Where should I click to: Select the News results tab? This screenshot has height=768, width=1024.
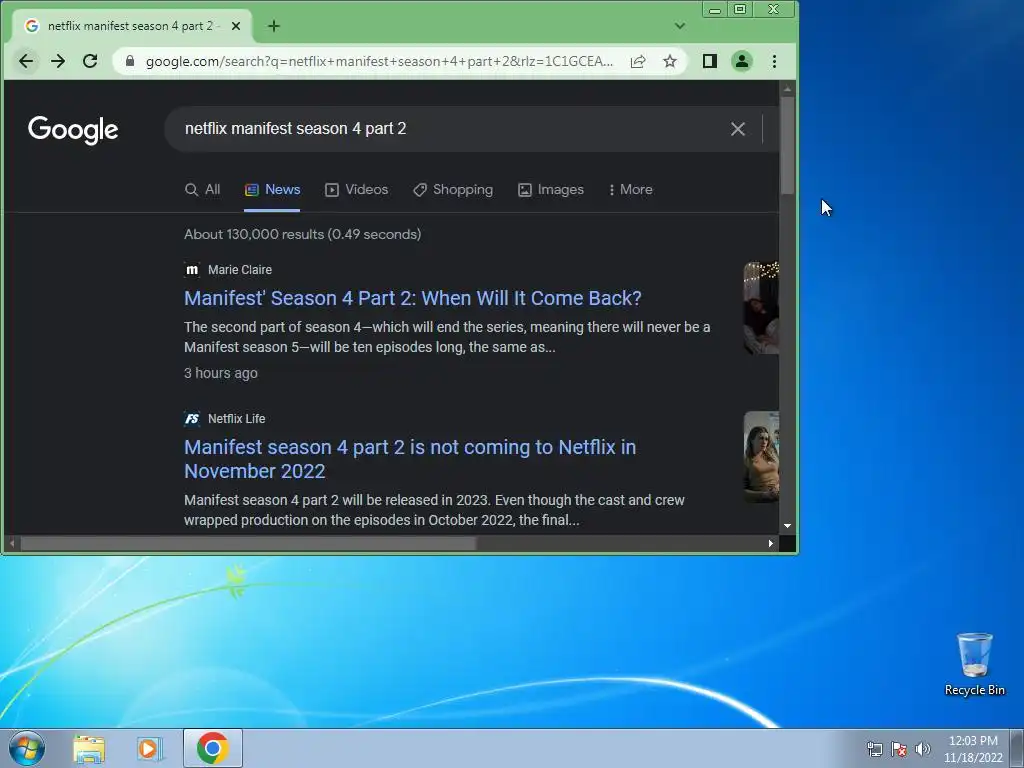pos(272,189)
